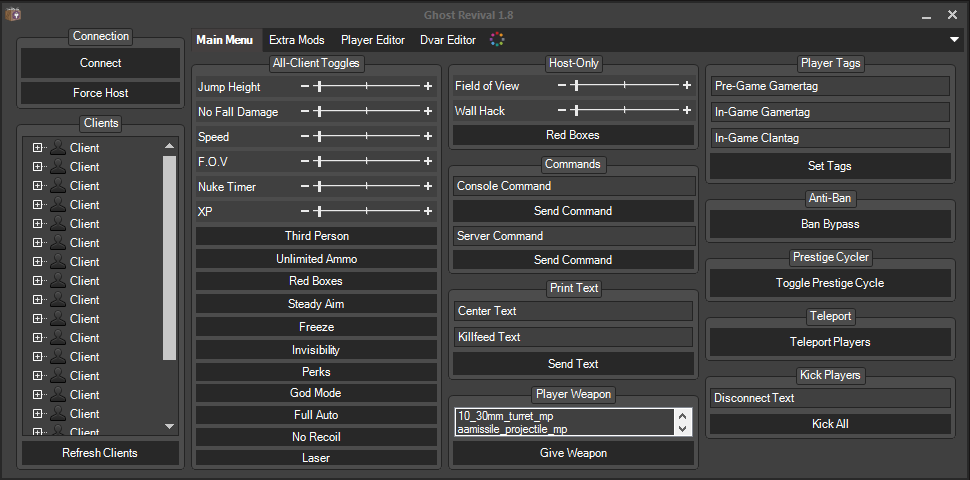This screenshot has width=970, height=480.
Task: Click the F.O.V slider track in All-Client Toggles
Action: [366, 161]
